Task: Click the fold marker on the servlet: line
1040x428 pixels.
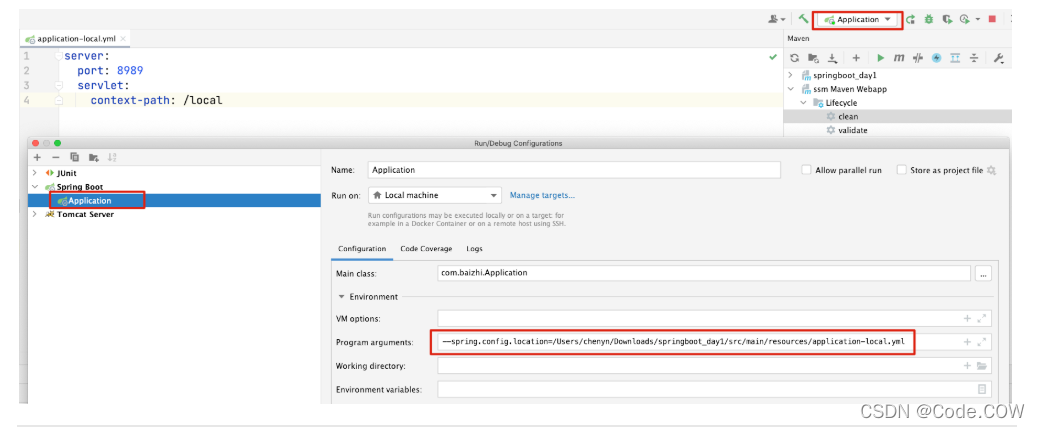Action: (58, 86)
